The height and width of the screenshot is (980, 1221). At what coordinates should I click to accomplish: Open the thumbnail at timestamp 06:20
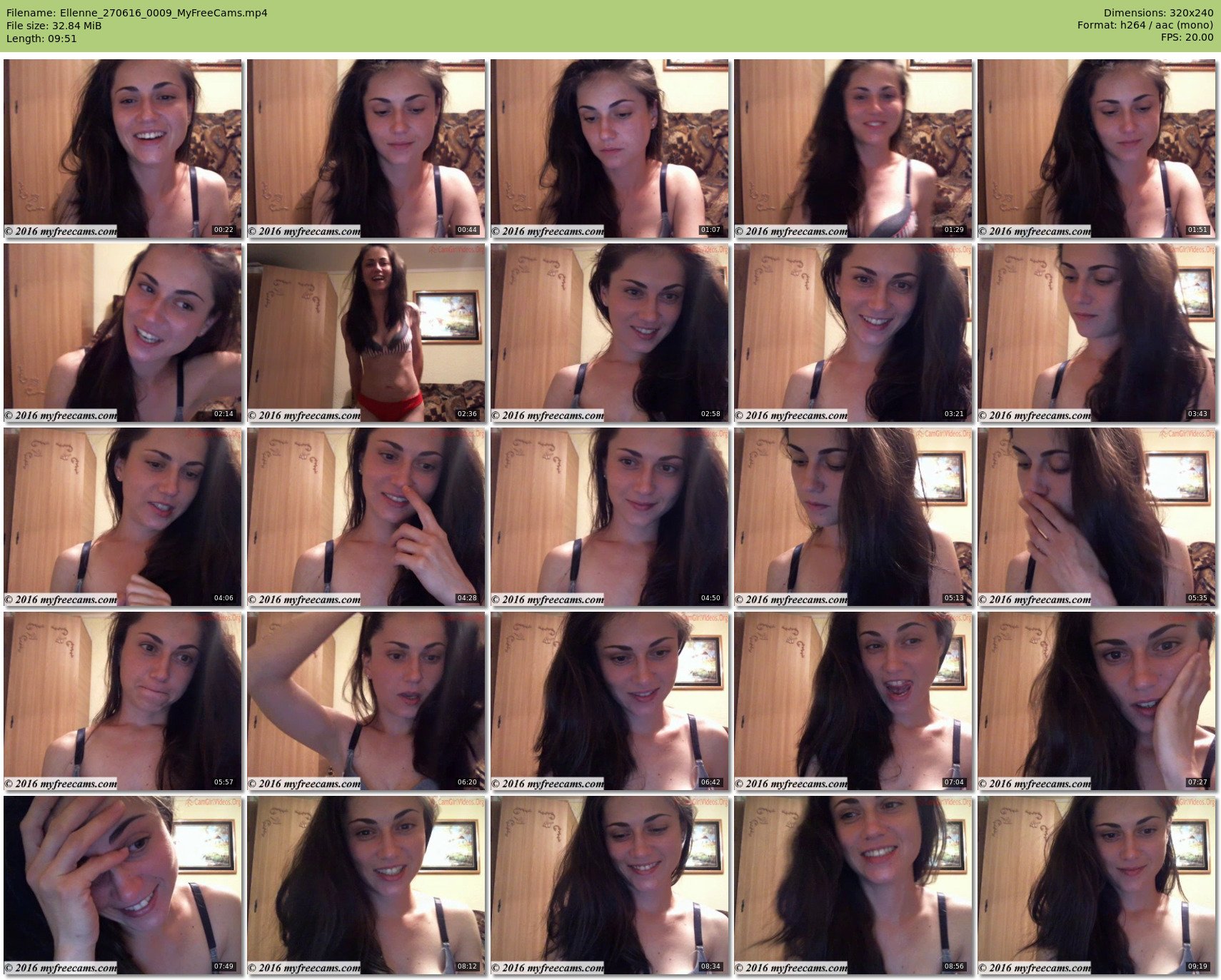coord(366,701)
